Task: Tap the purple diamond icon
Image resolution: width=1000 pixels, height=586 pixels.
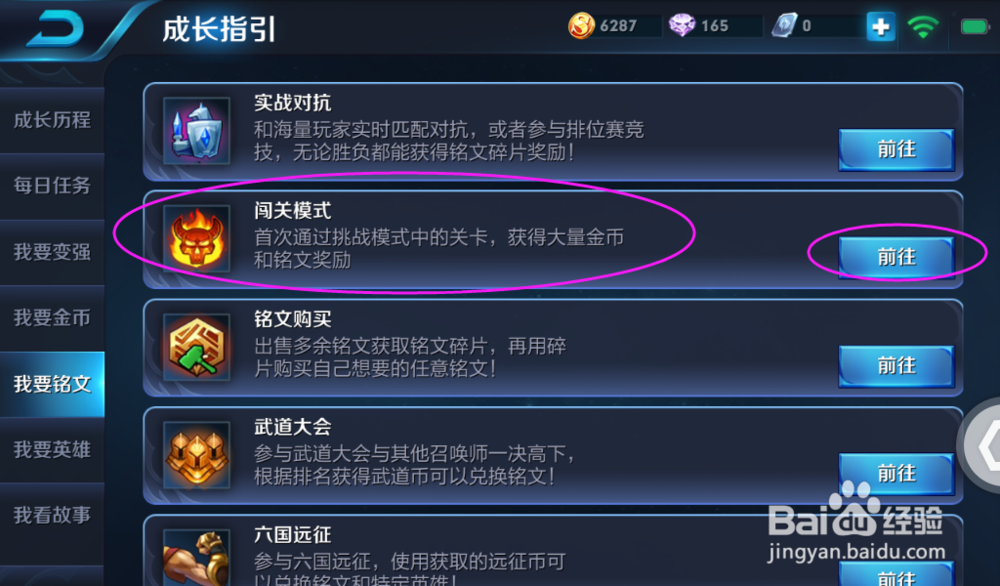Action: point(682,26)
